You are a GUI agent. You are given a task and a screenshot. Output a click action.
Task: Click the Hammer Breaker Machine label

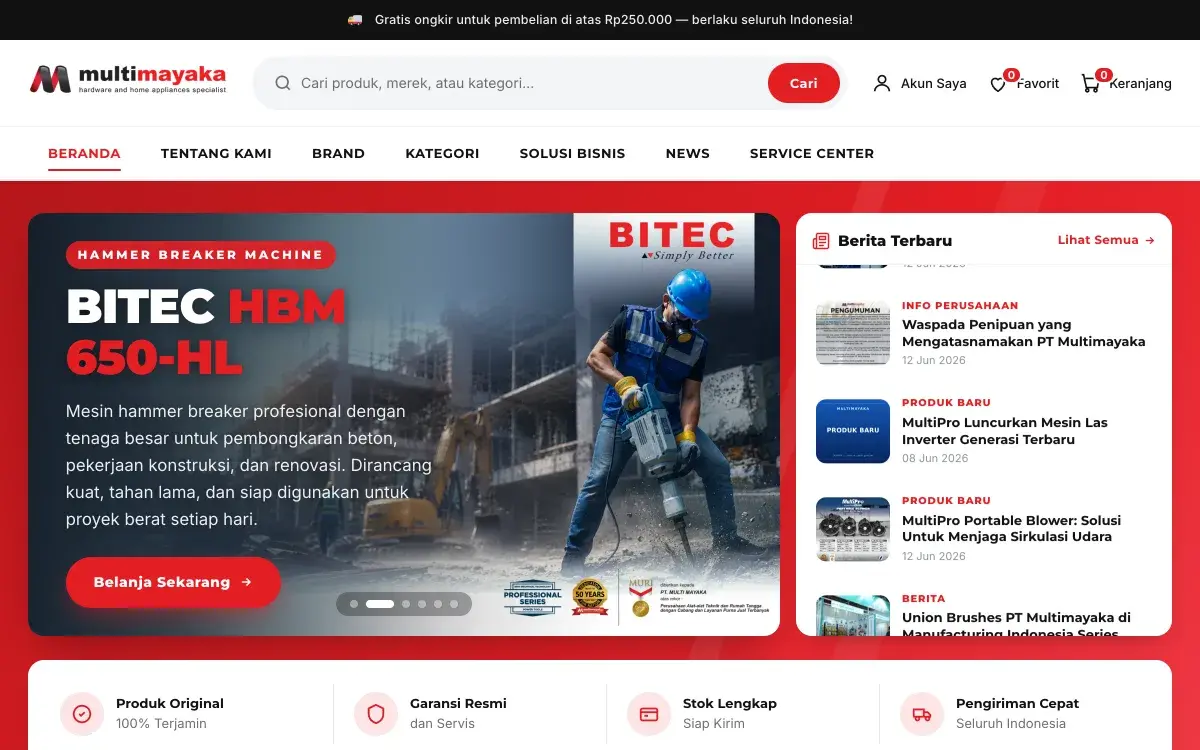point(201,255)
